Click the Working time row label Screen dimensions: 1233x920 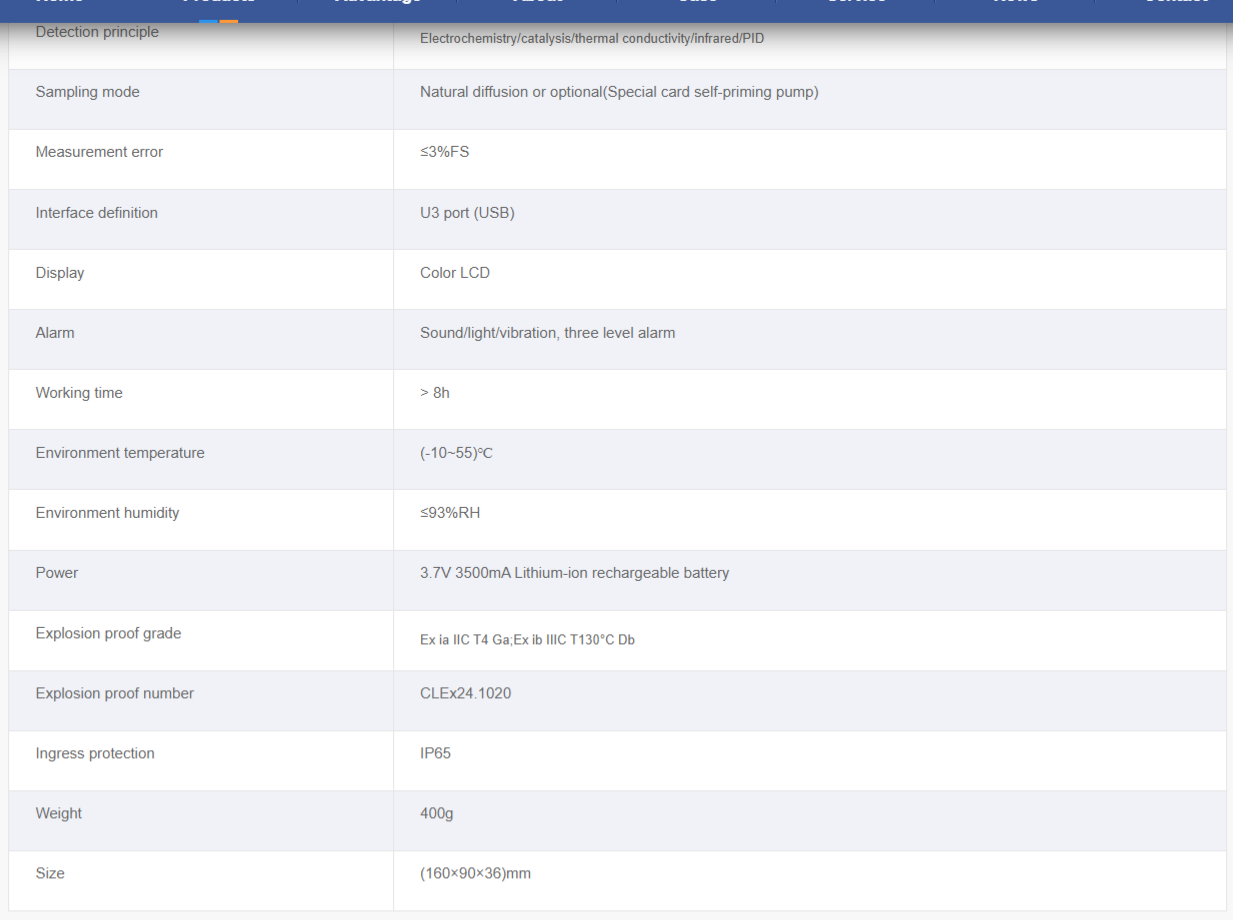[x=79, y=393]
